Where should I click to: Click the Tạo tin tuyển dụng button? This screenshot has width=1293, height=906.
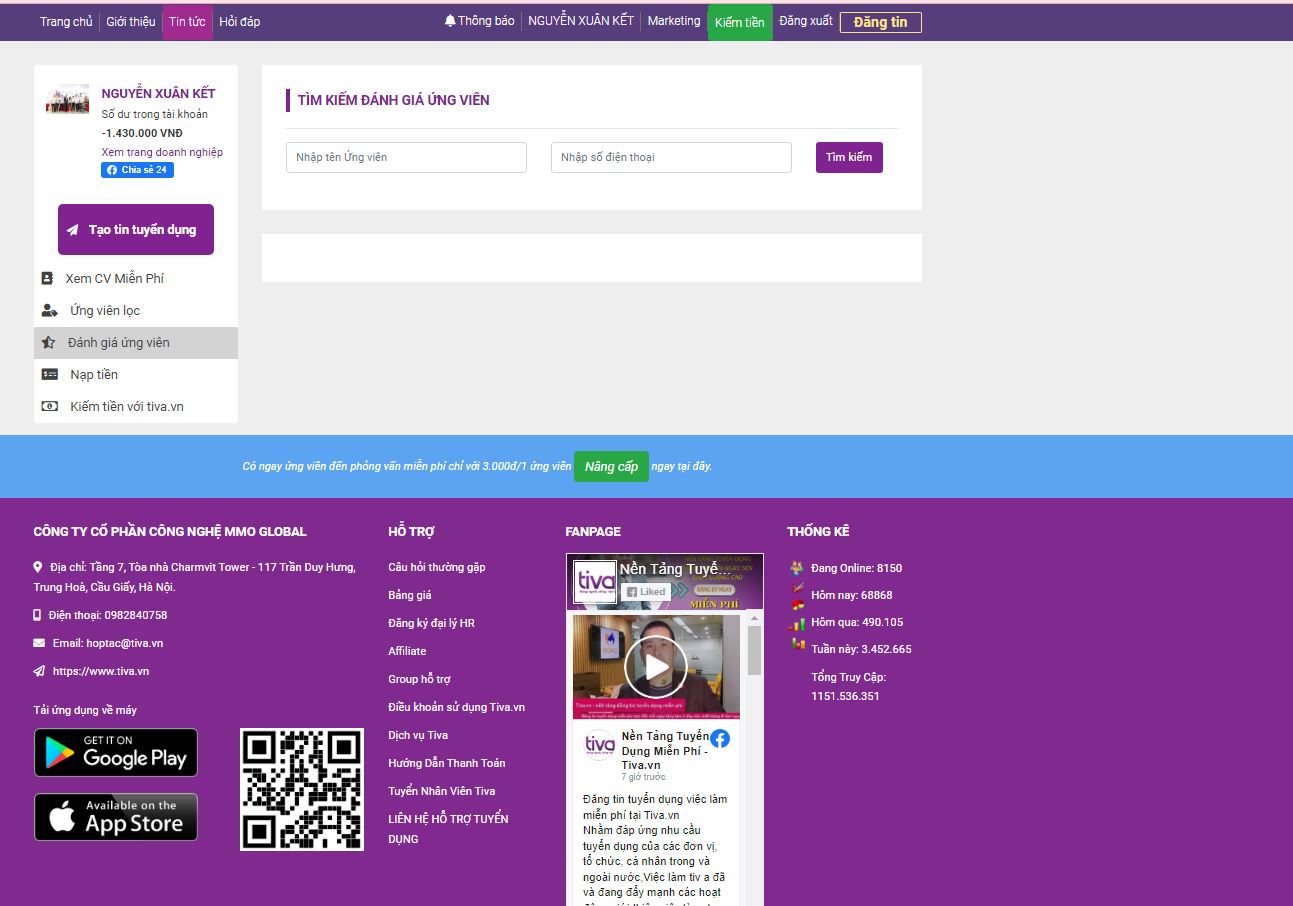click(x=136, y=230)
